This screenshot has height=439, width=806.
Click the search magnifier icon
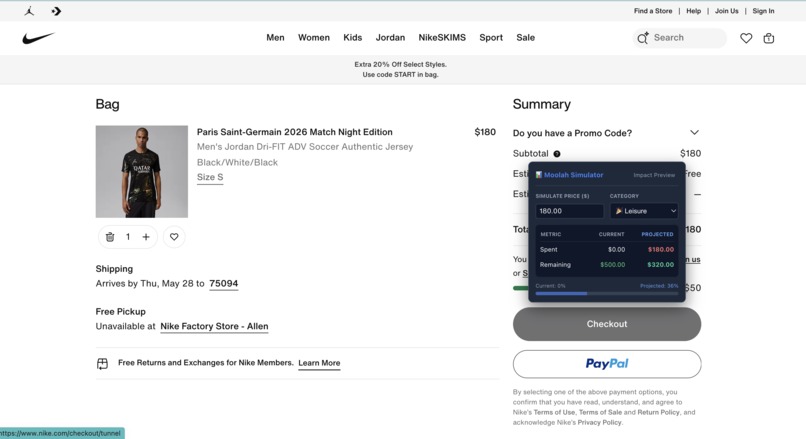point(643,38)
